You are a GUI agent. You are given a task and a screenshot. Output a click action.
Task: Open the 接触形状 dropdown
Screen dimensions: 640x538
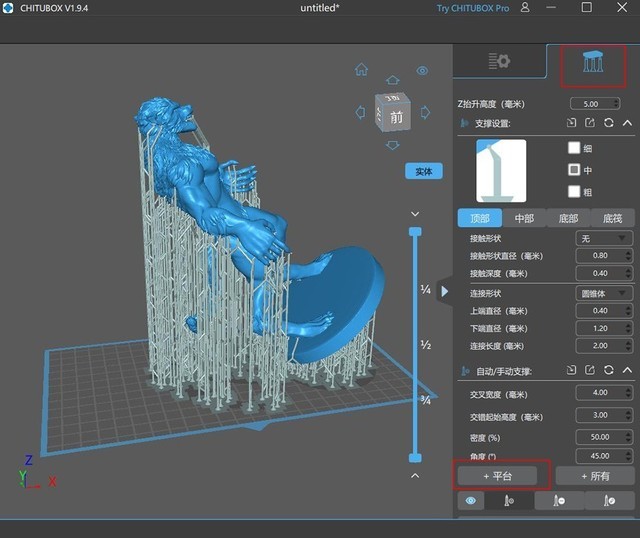[x=603, y=238]
